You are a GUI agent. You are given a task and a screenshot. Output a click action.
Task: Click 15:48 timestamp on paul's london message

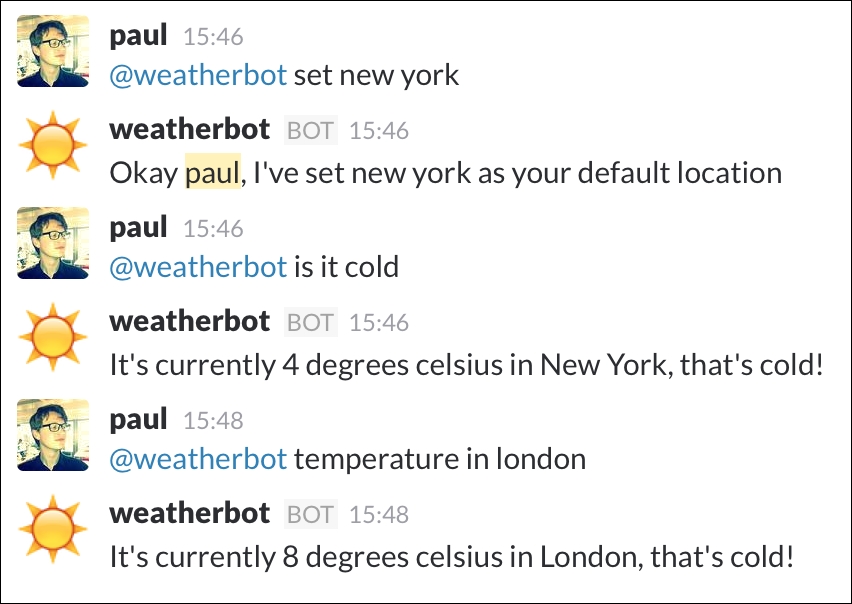click(213, 420)
